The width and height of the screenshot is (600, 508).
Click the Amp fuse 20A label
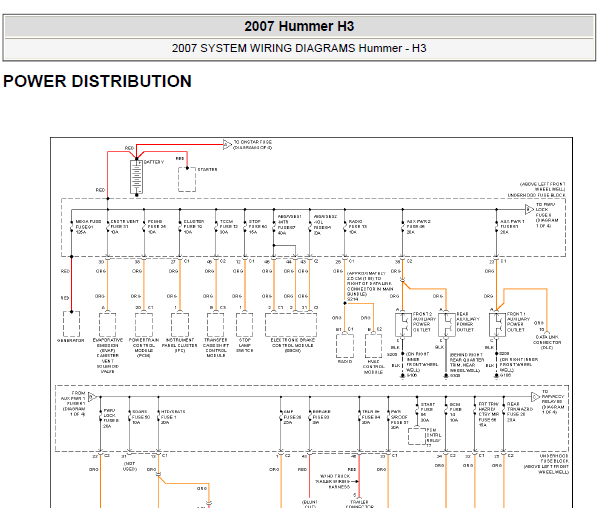(x=293, y=417)
